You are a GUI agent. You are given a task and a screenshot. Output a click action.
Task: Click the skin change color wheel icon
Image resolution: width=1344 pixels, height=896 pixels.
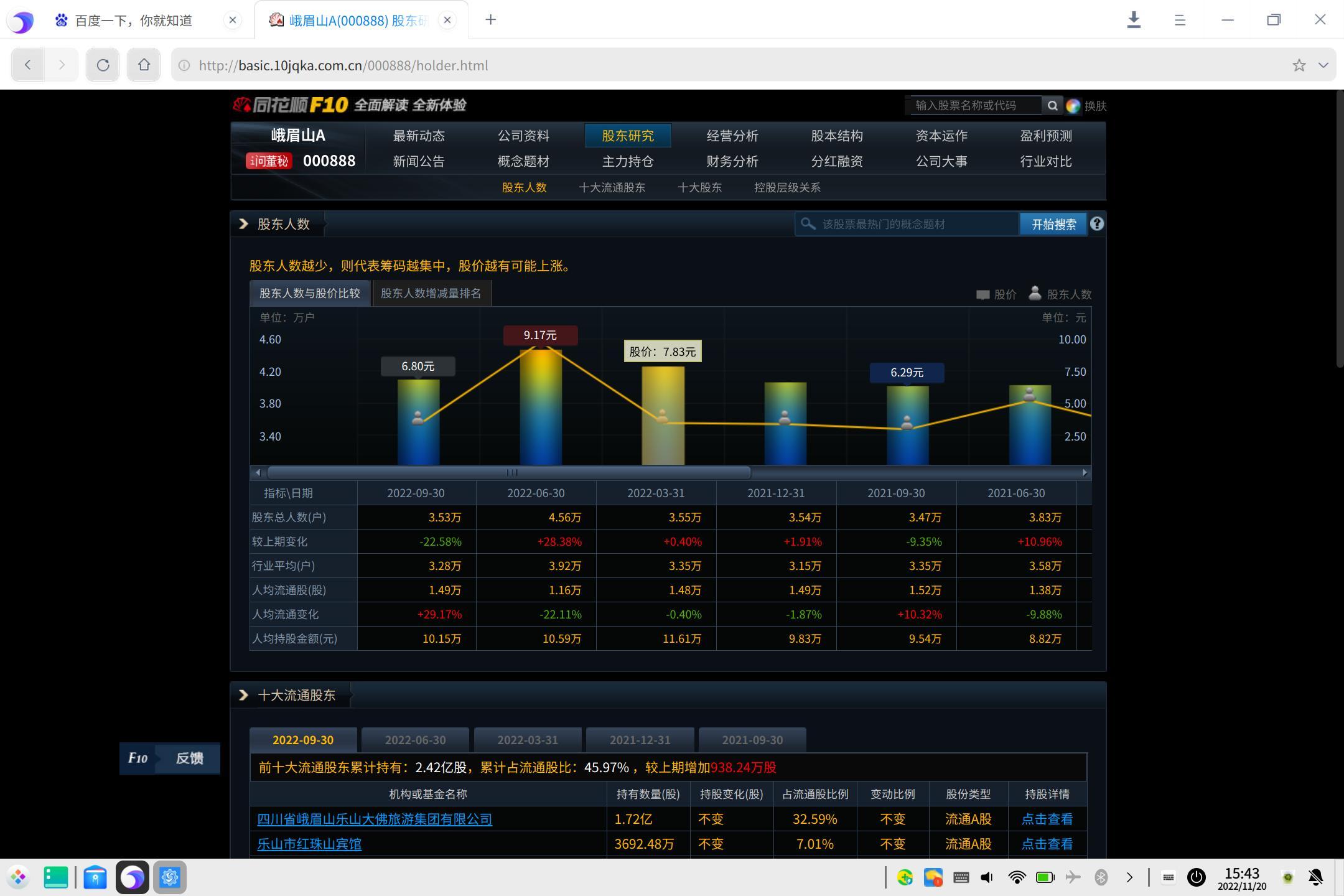click(1073, 106)
